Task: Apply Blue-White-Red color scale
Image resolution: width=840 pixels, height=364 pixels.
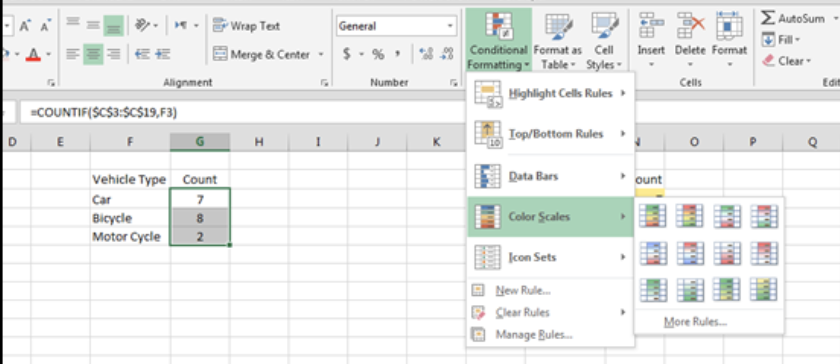Action: click(x=653, y=253)
